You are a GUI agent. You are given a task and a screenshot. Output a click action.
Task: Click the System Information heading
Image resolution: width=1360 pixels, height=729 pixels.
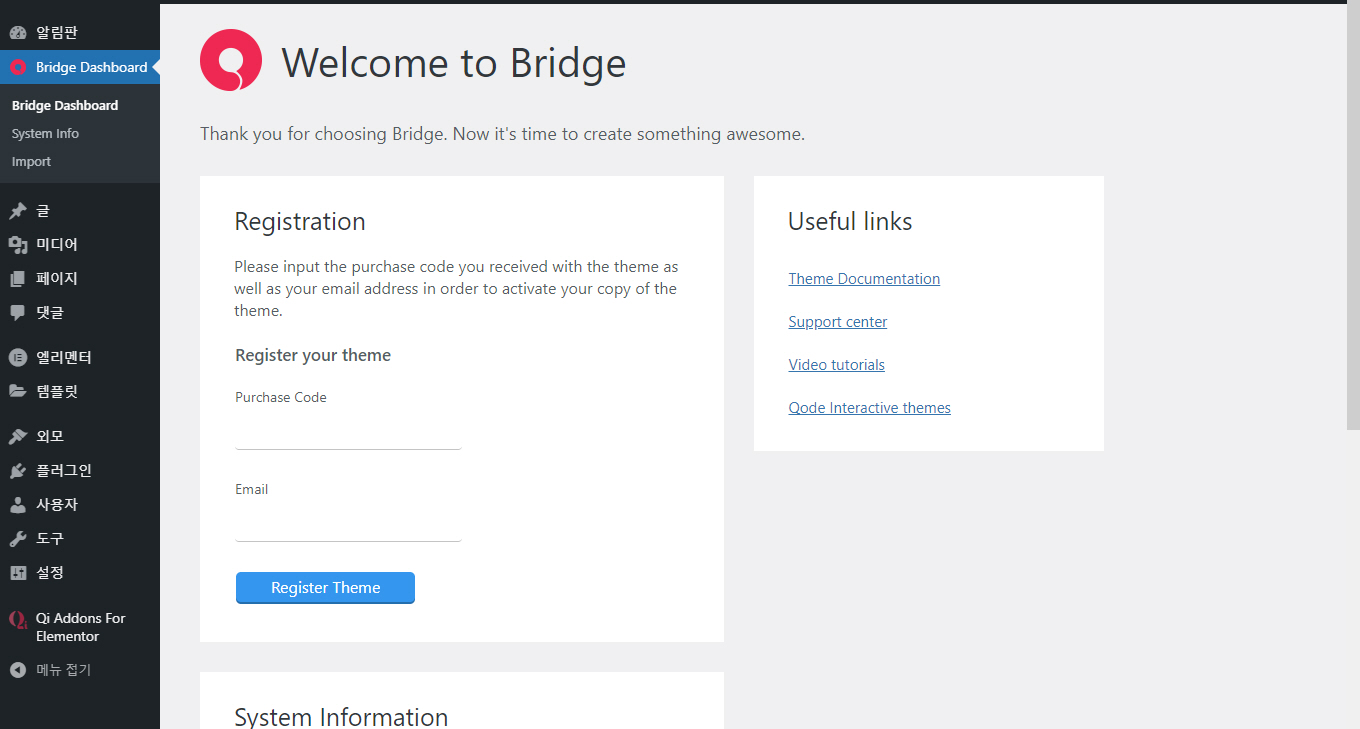pyautogui.click(x=341, y=717)
